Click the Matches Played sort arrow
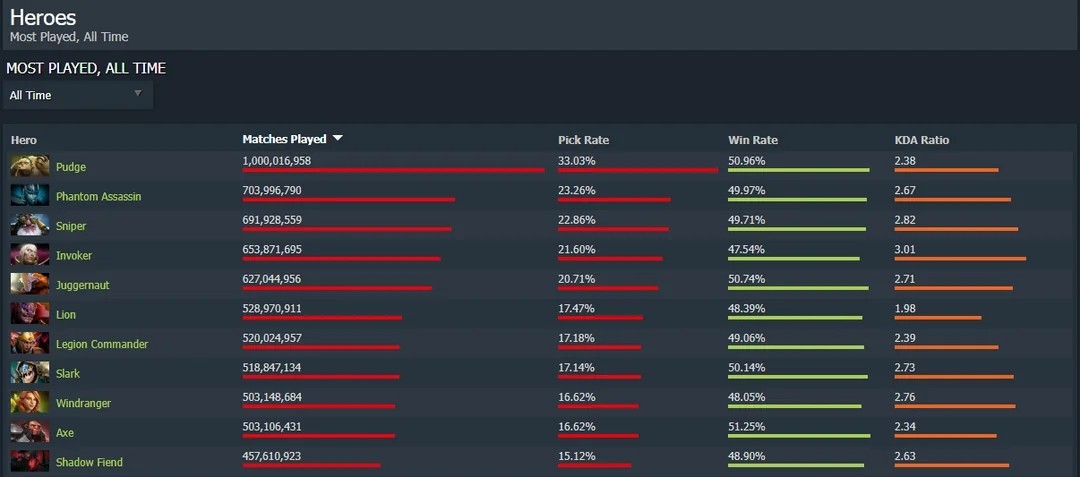This screenshot has height=477, width=1080. 338,138
